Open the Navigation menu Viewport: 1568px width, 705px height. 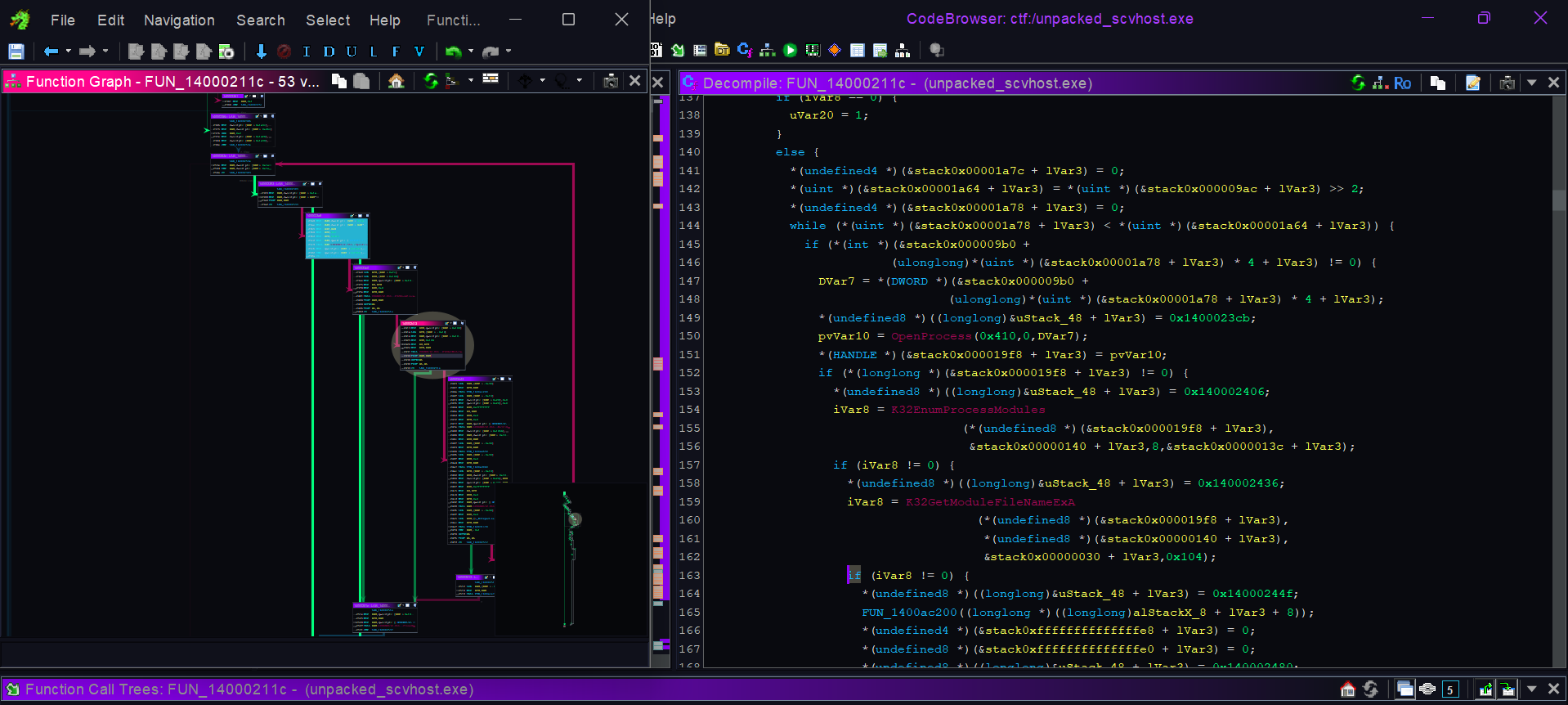coord(179,20)
